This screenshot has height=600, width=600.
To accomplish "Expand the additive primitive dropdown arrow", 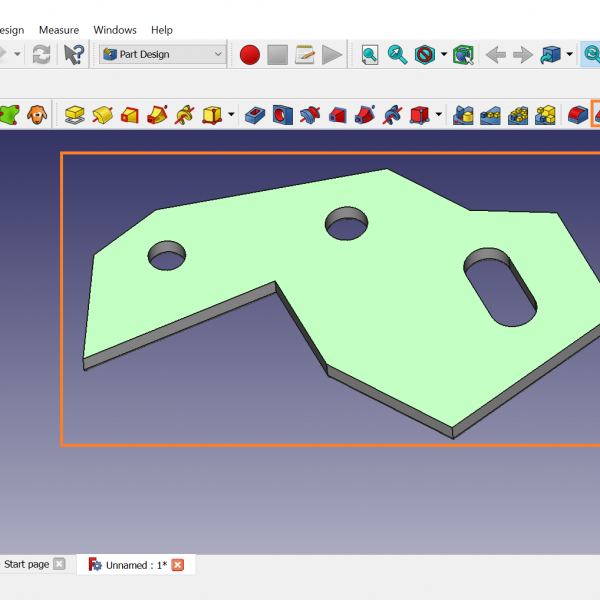I will (232, 115).
